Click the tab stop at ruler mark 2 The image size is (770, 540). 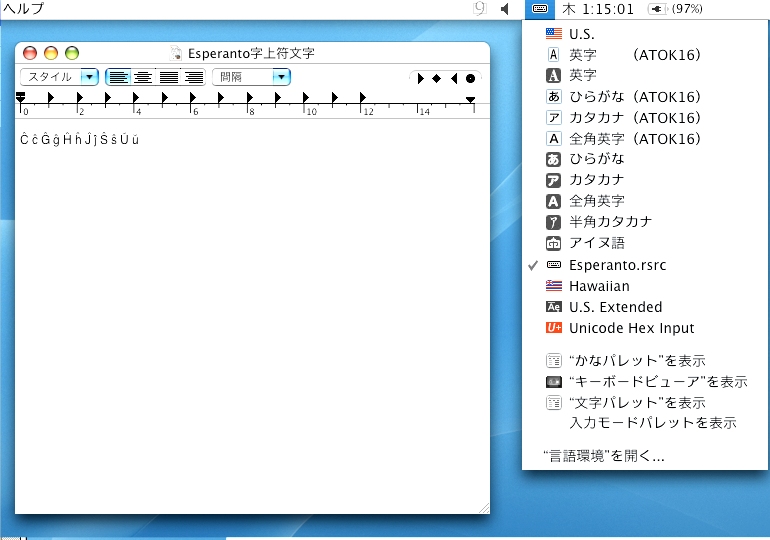coord(80,97)
